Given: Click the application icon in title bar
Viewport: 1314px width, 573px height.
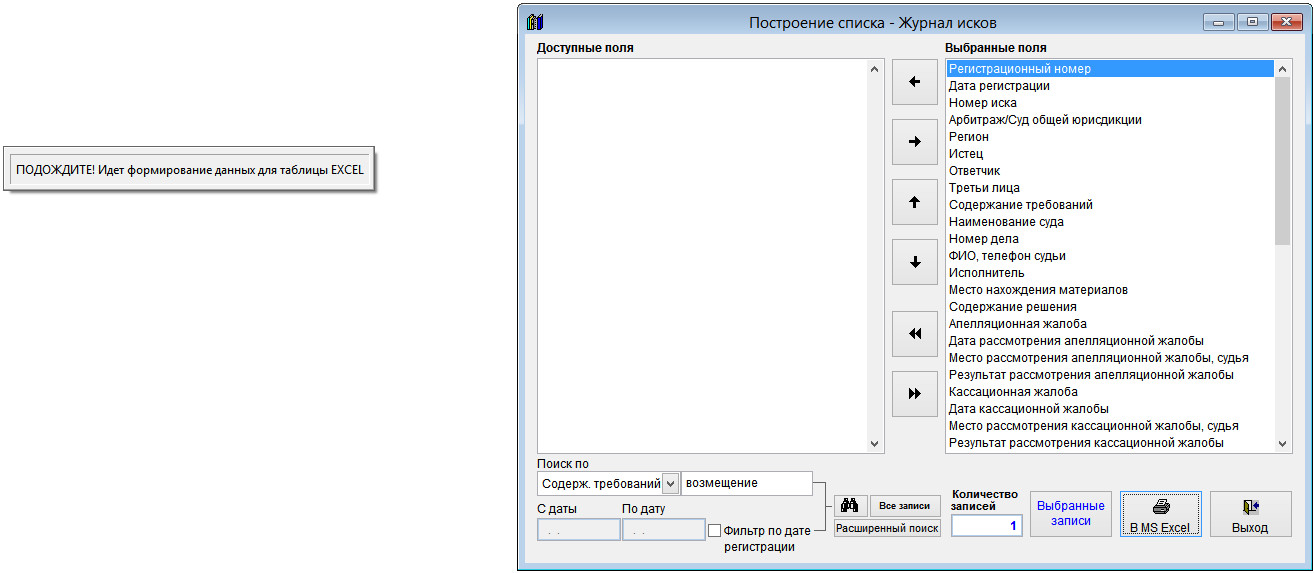Looking at the screenshot, I should point(534,22).
